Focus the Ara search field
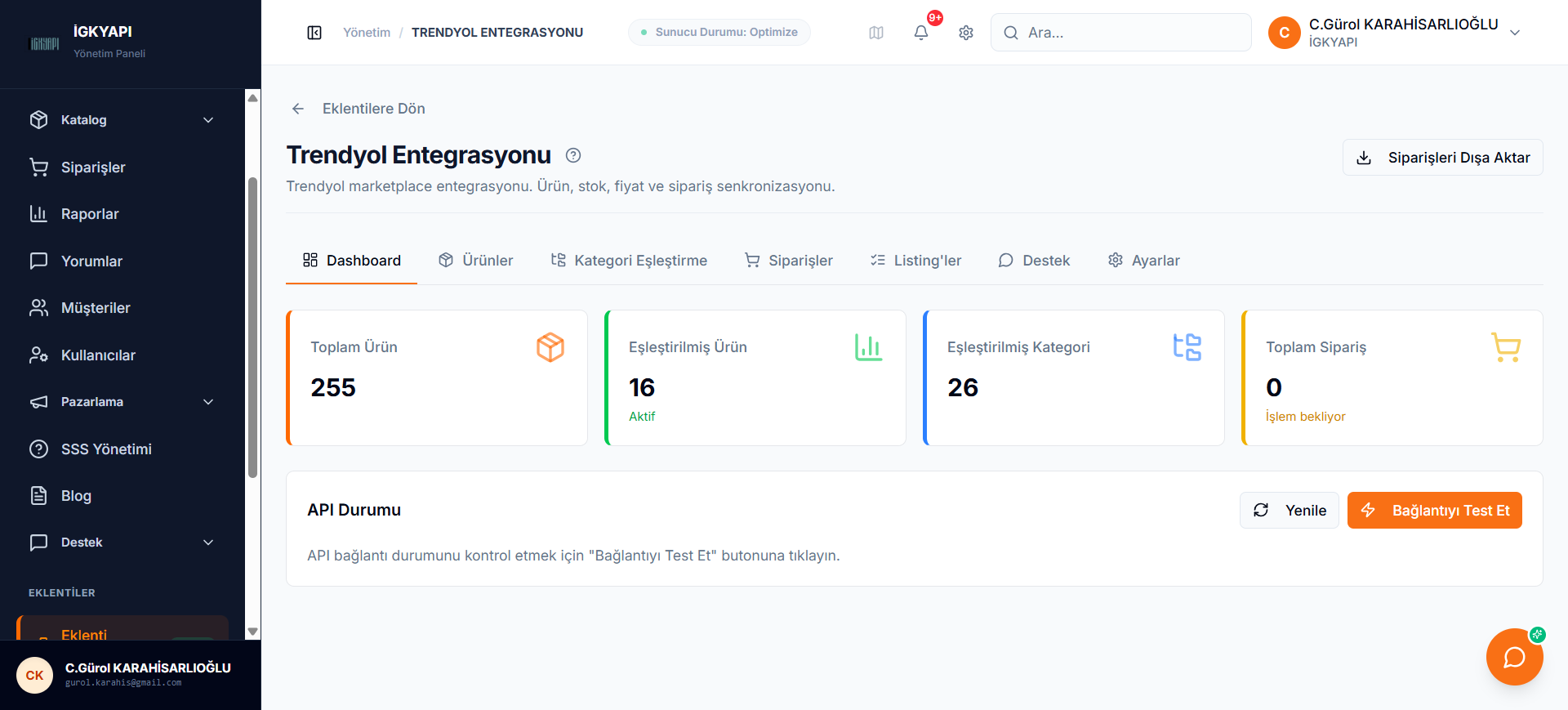Viewport: 1568px width, 710px height. [1120, 33]
